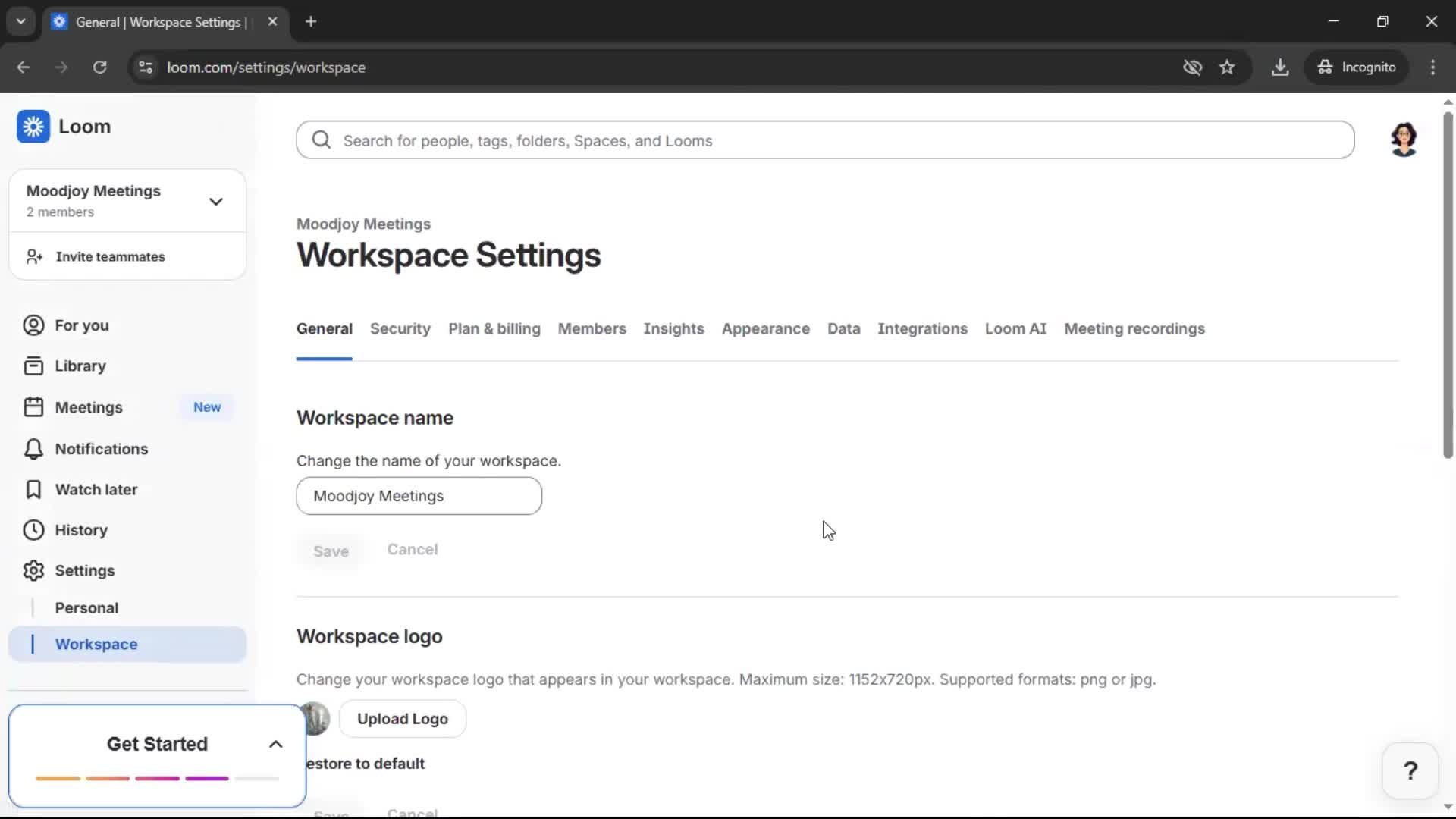Switch to the Security settings tab
This screenshot has width=1456, height=819.
coord(400,328)
